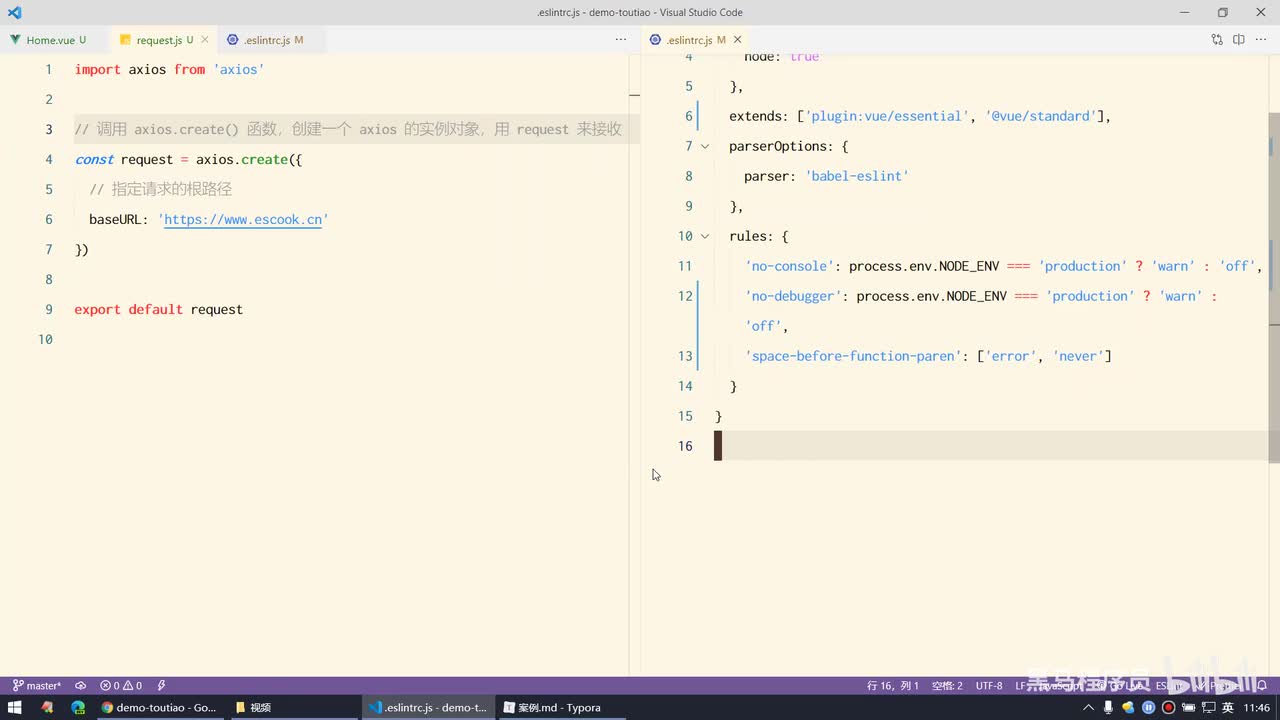Click the lightning bolt status icon
Viewport: 1280px width, 720px height.
point(161,686)
